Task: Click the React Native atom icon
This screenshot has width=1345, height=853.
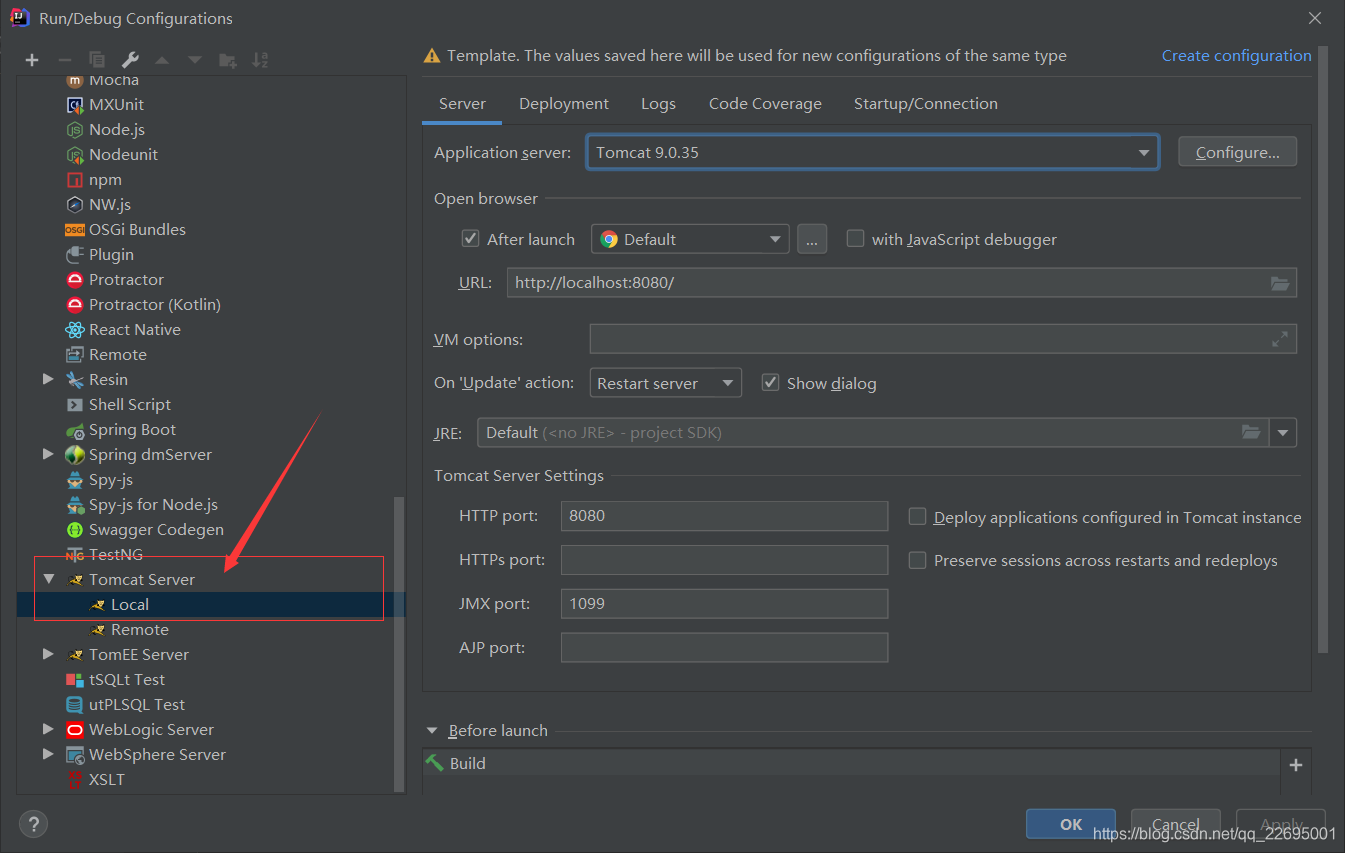Action: coord(75,329)
